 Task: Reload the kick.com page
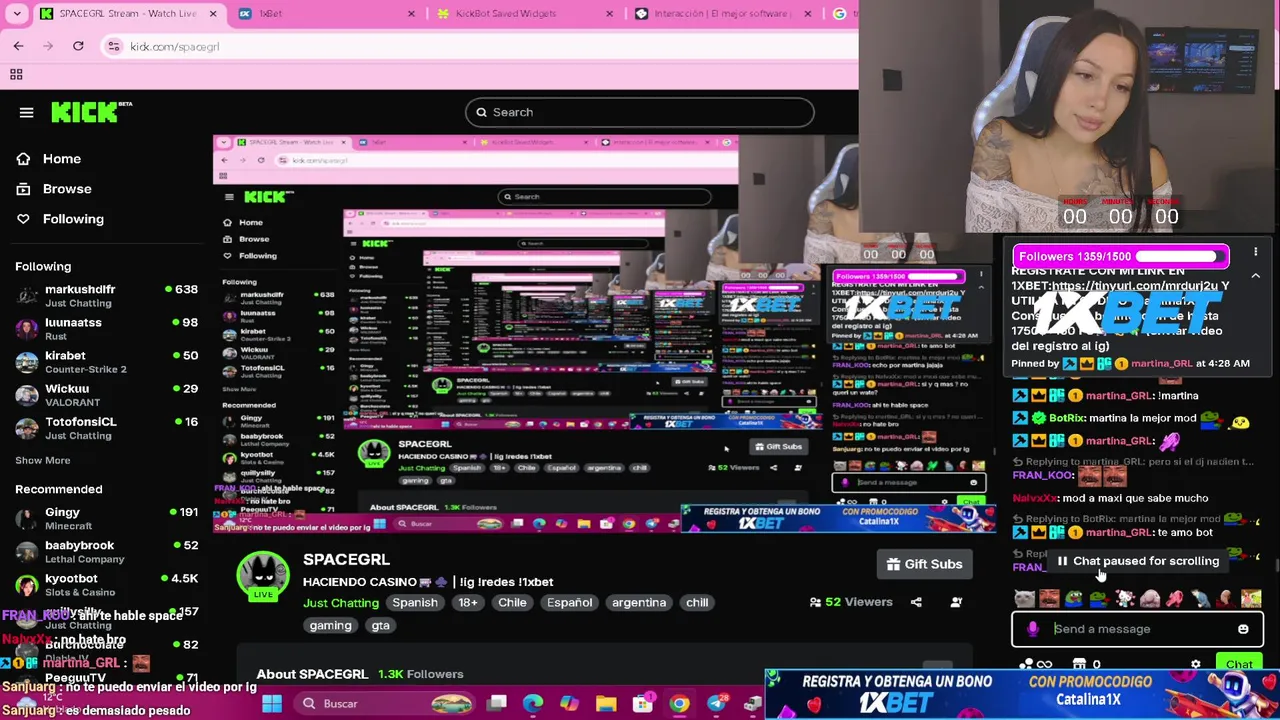(78, 46)
